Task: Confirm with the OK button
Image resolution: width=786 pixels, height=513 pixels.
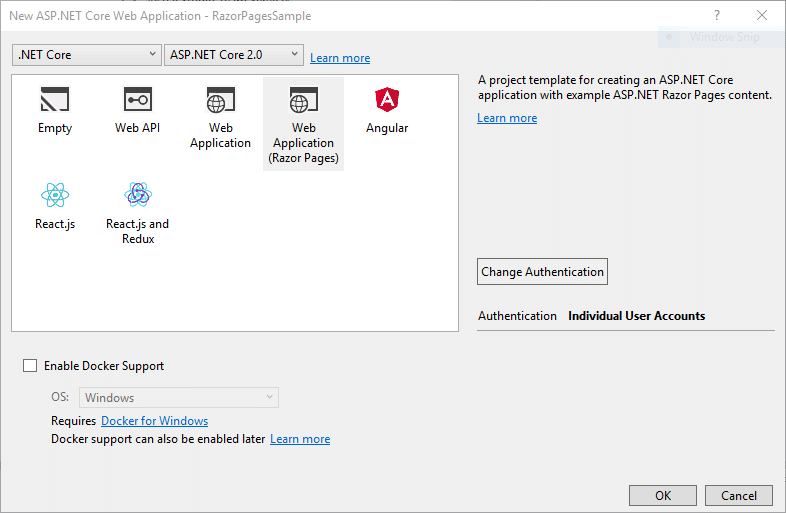Action: (663, 495)
